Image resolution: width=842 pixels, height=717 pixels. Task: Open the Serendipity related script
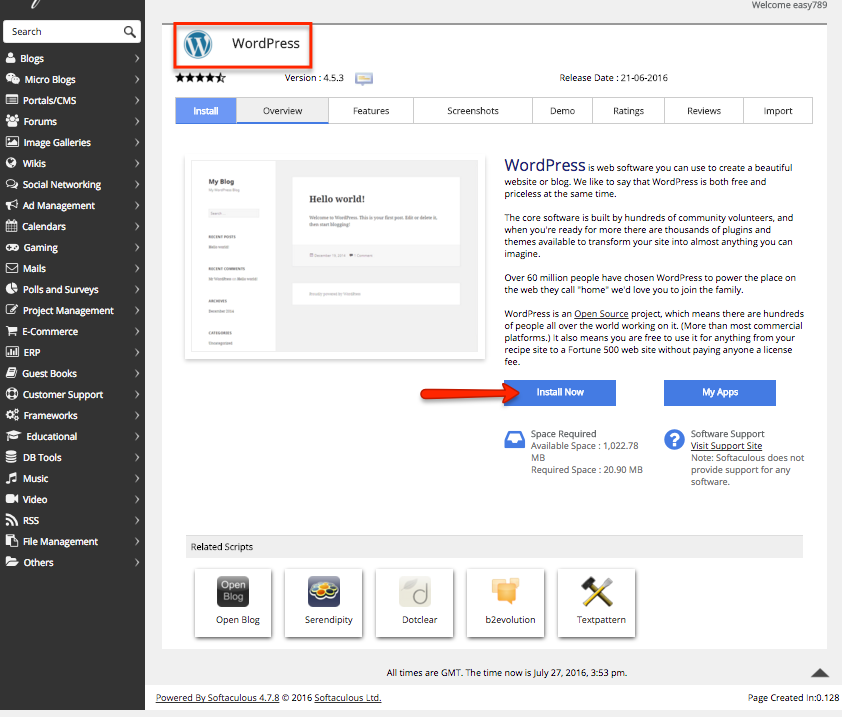pyautogui.click(x=324, y=603)
